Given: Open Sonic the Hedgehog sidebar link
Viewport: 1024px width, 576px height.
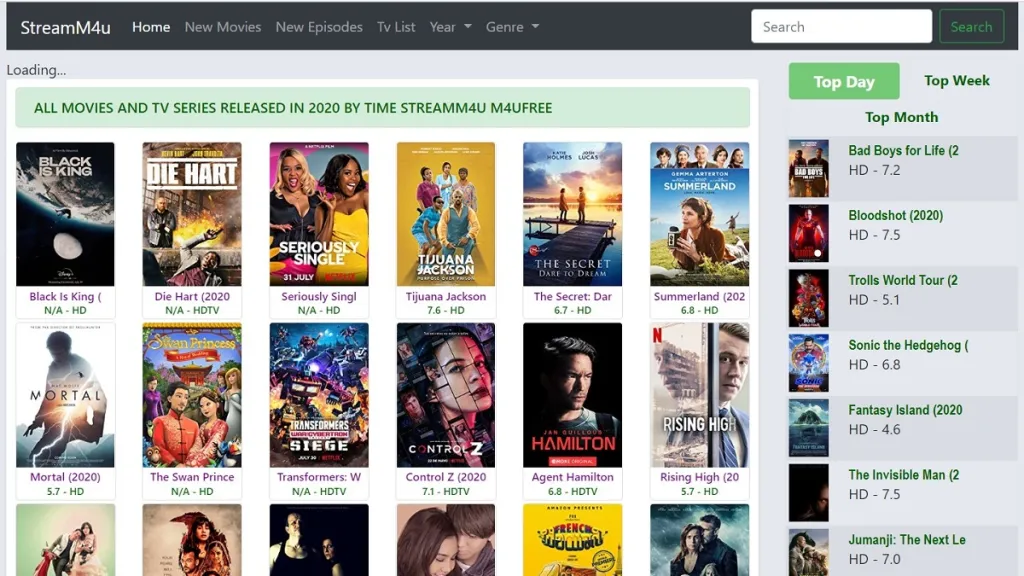Looking at the screenshot, I should click(x=908, y=346).
